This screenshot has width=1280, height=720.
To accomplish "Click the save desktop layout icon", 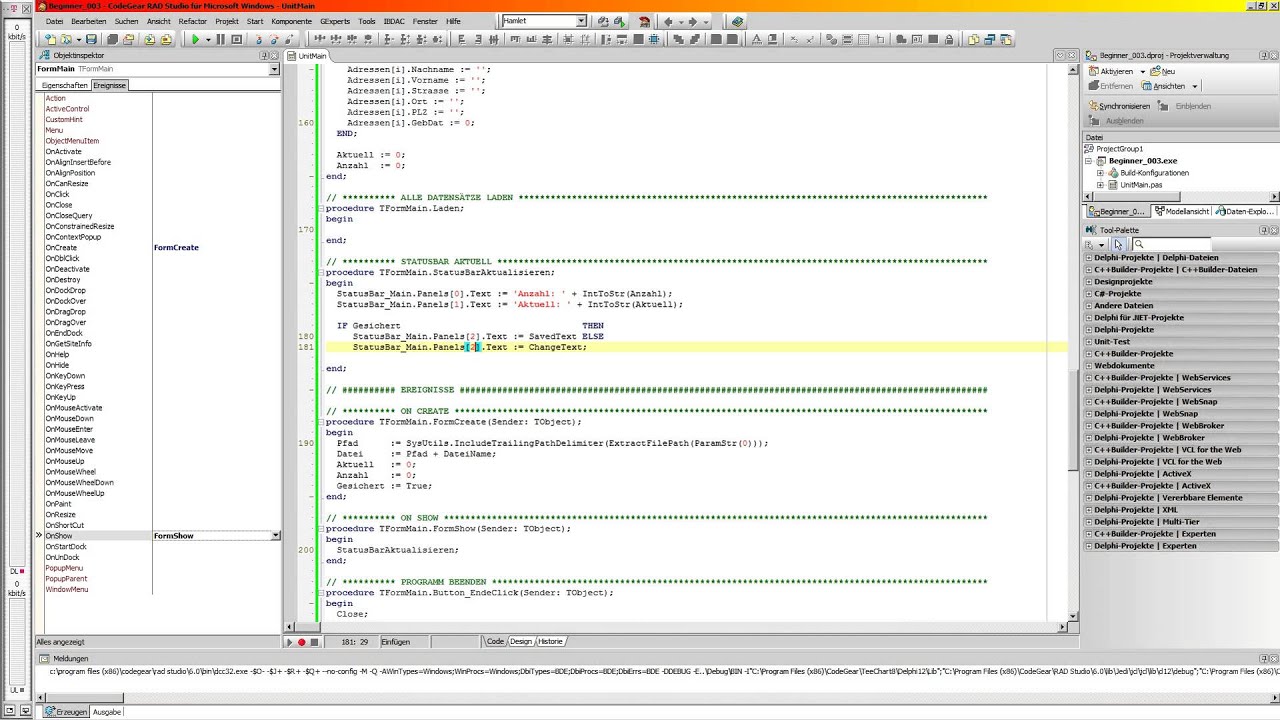I will (x=603, y=22).
